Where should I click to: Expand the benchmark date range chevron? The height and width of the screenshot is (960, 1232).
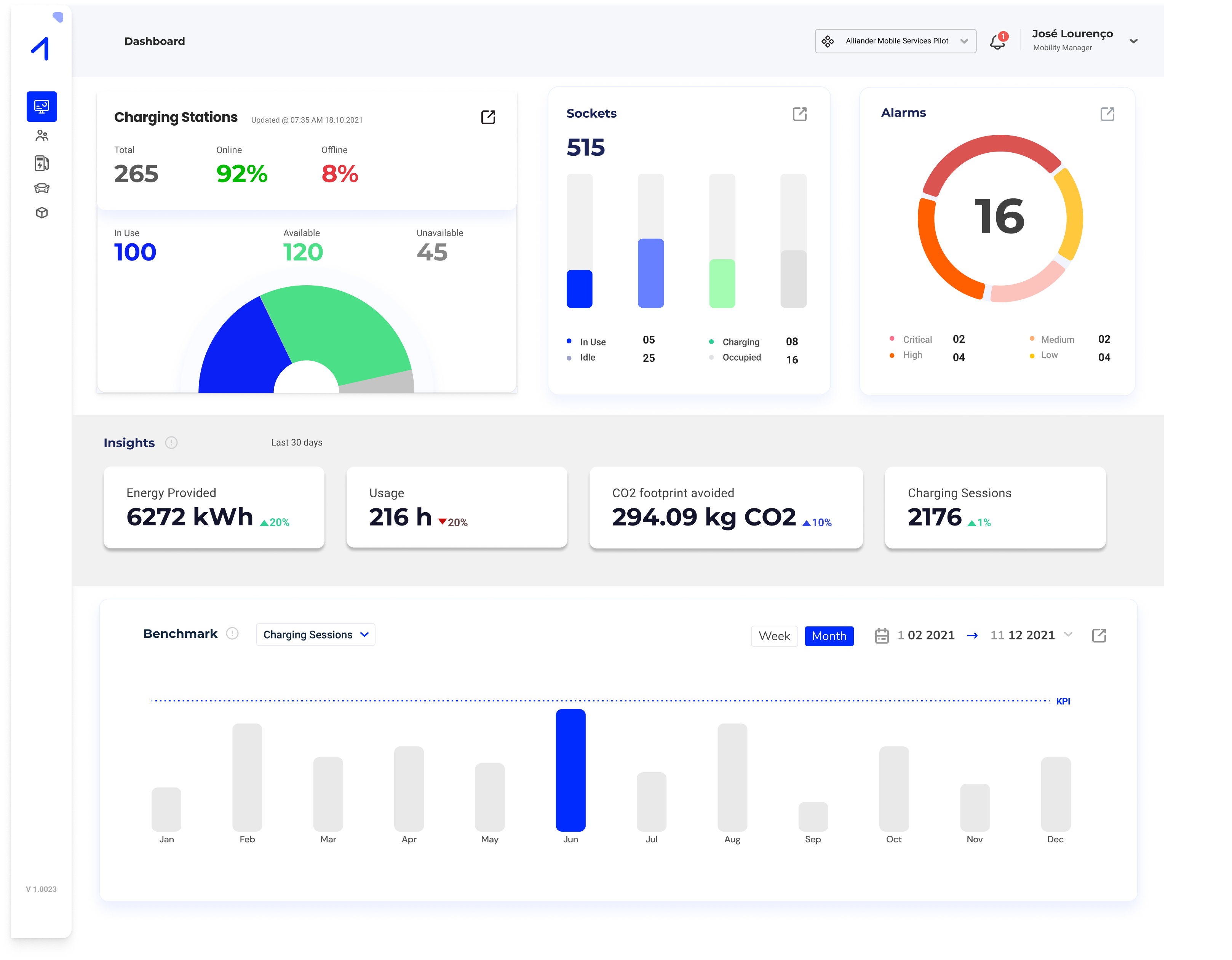pos(1068,634)
